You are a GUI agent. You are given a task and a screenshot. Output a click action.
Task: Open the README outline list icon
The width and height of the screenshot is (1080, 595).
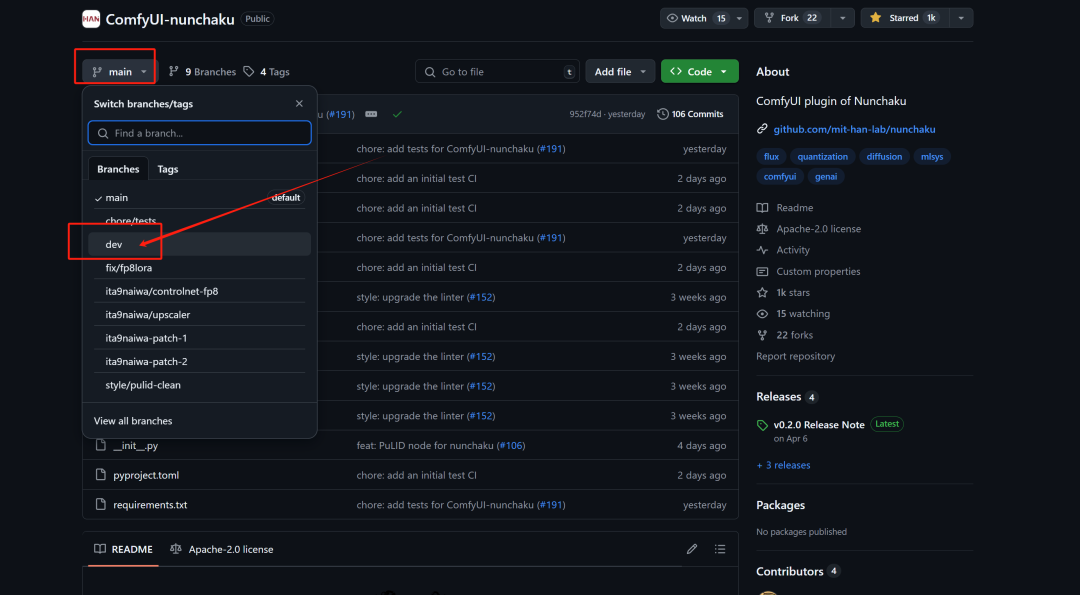point(720,549)
